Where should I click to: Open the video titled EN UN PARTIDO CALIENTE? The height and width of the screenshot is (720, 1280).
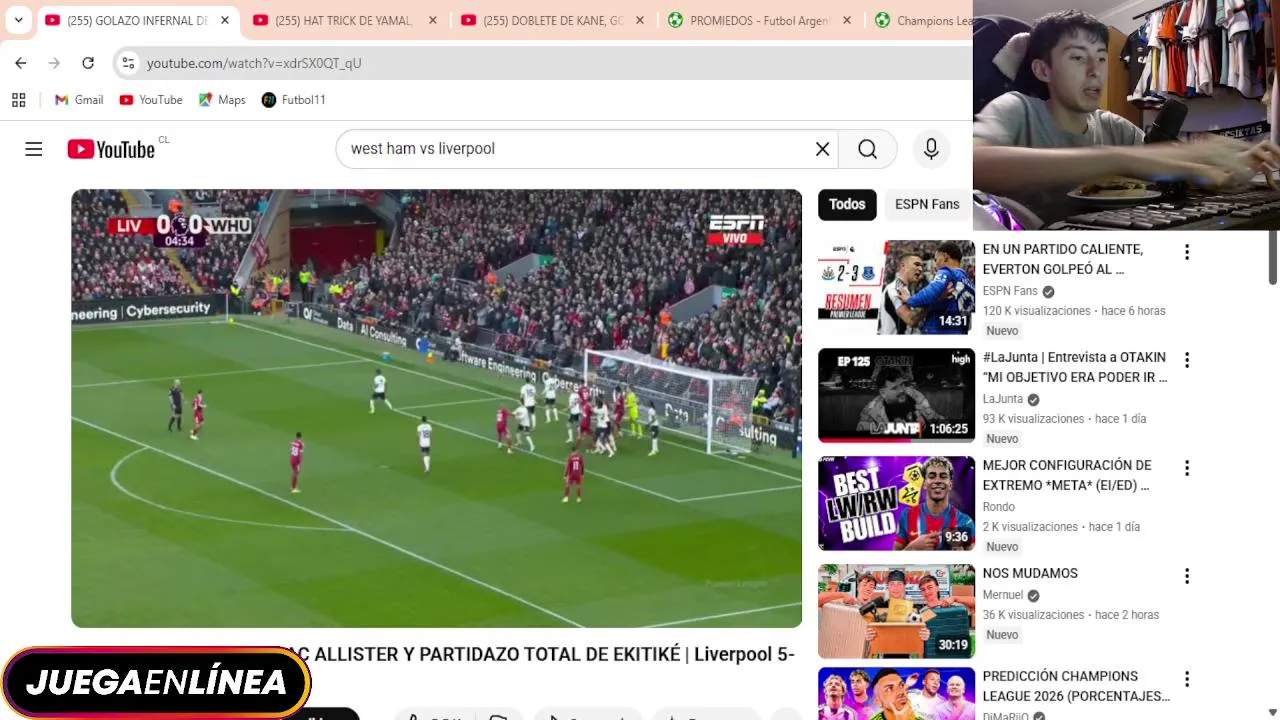pos(1063,259)
